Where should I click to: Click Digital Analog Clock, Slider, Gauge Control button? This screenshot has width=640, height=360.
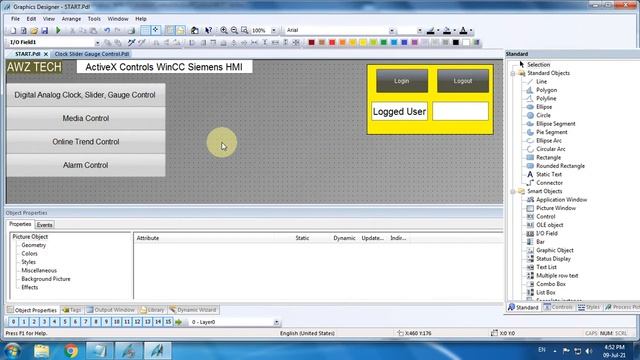86,95
